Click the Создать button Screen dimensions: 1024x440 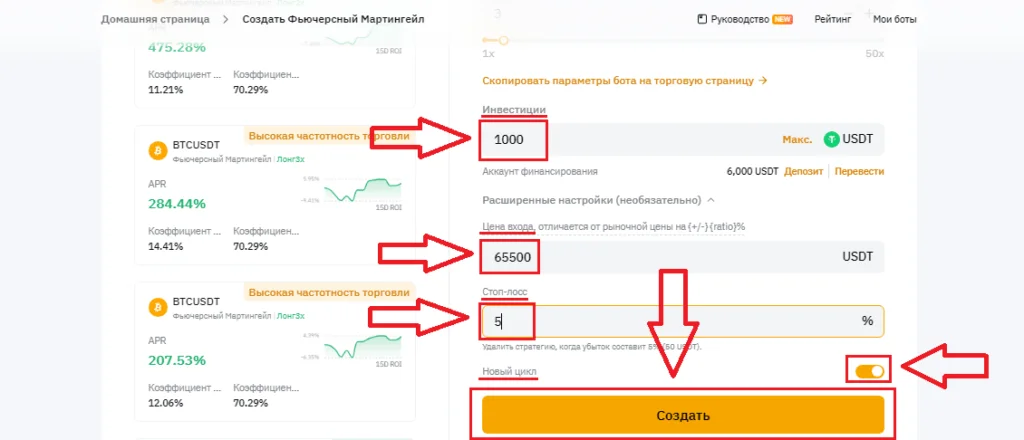[683, 415]
